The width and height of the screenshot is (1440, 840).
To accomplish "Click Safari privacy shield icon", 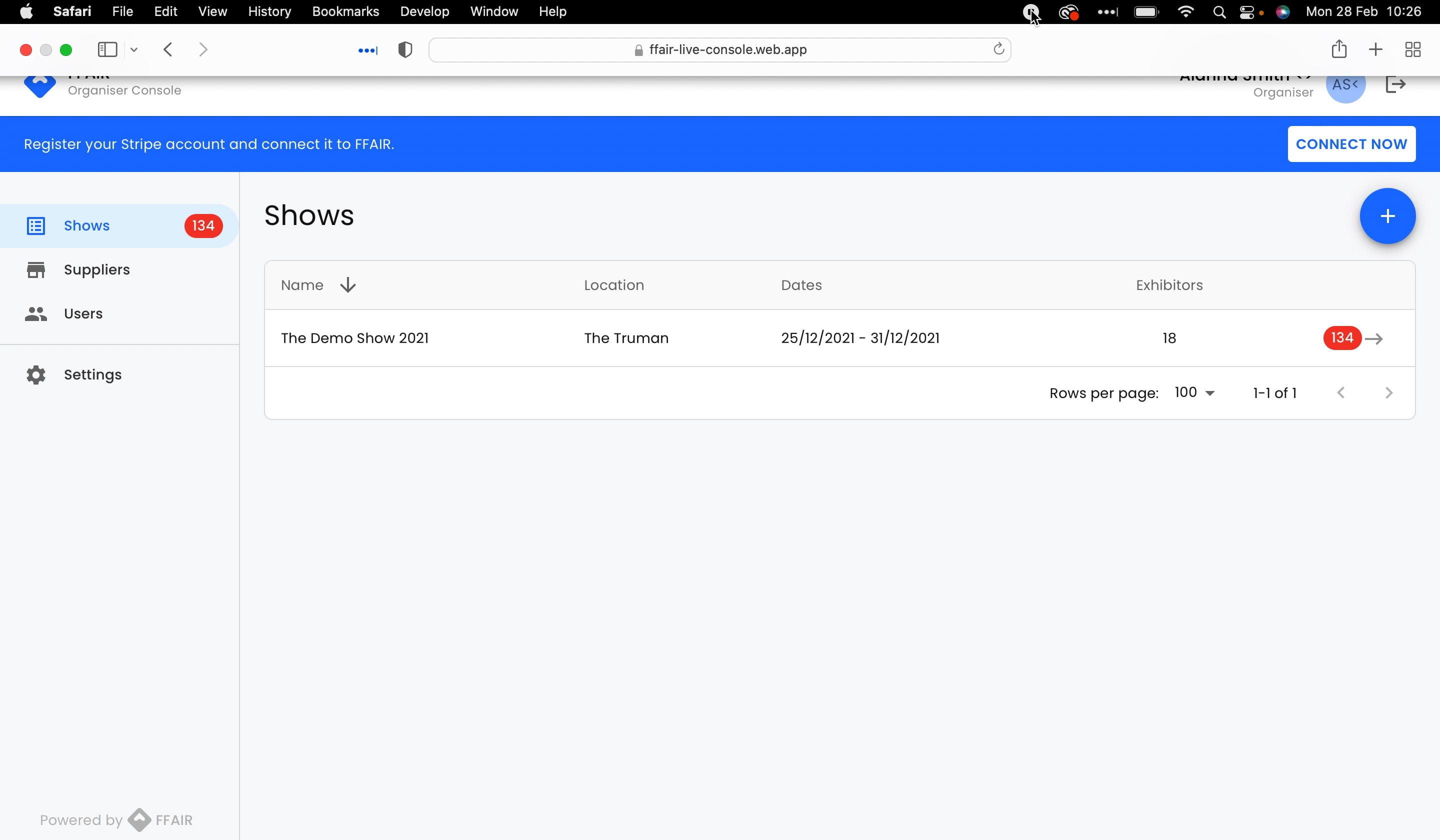I will coord(405,49).
